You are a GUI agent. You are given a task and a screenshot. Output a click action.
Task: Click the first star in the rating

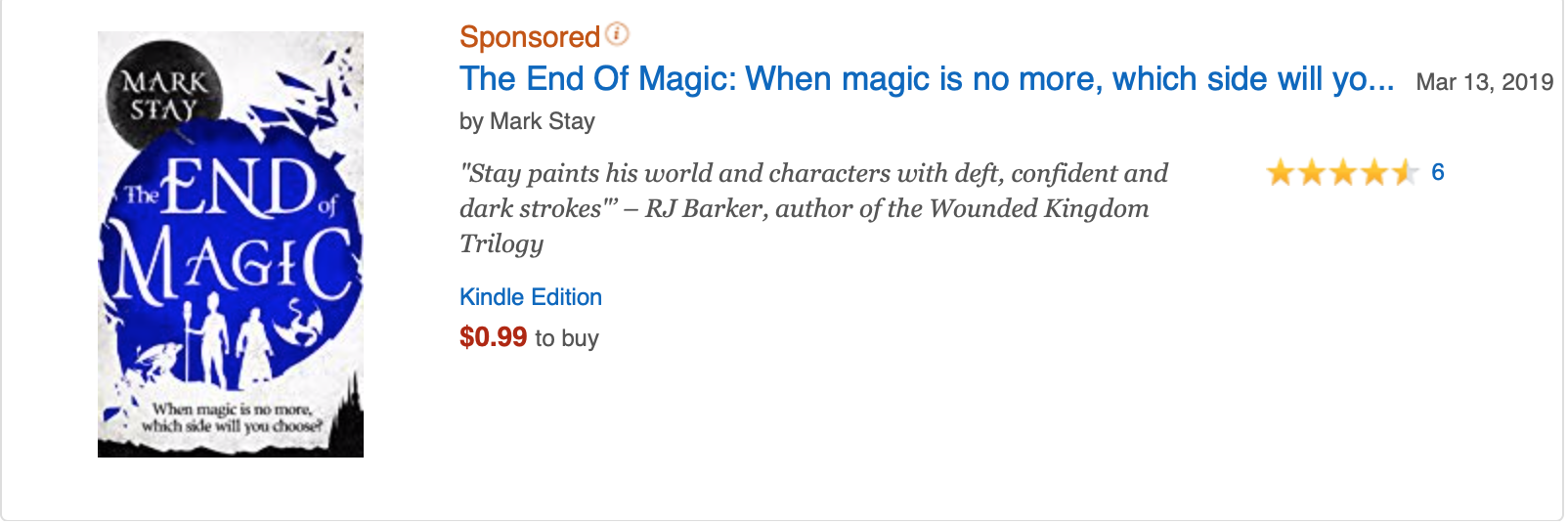(x=1280, y=174)
